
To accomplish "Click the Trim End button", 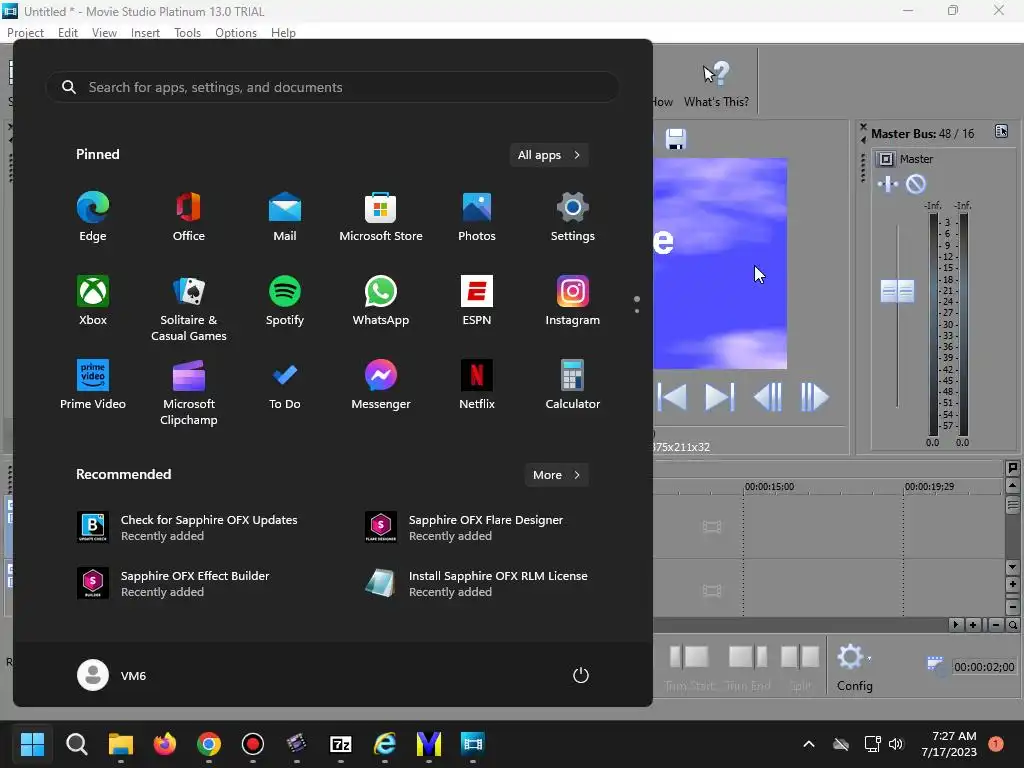I will [748, 667].
